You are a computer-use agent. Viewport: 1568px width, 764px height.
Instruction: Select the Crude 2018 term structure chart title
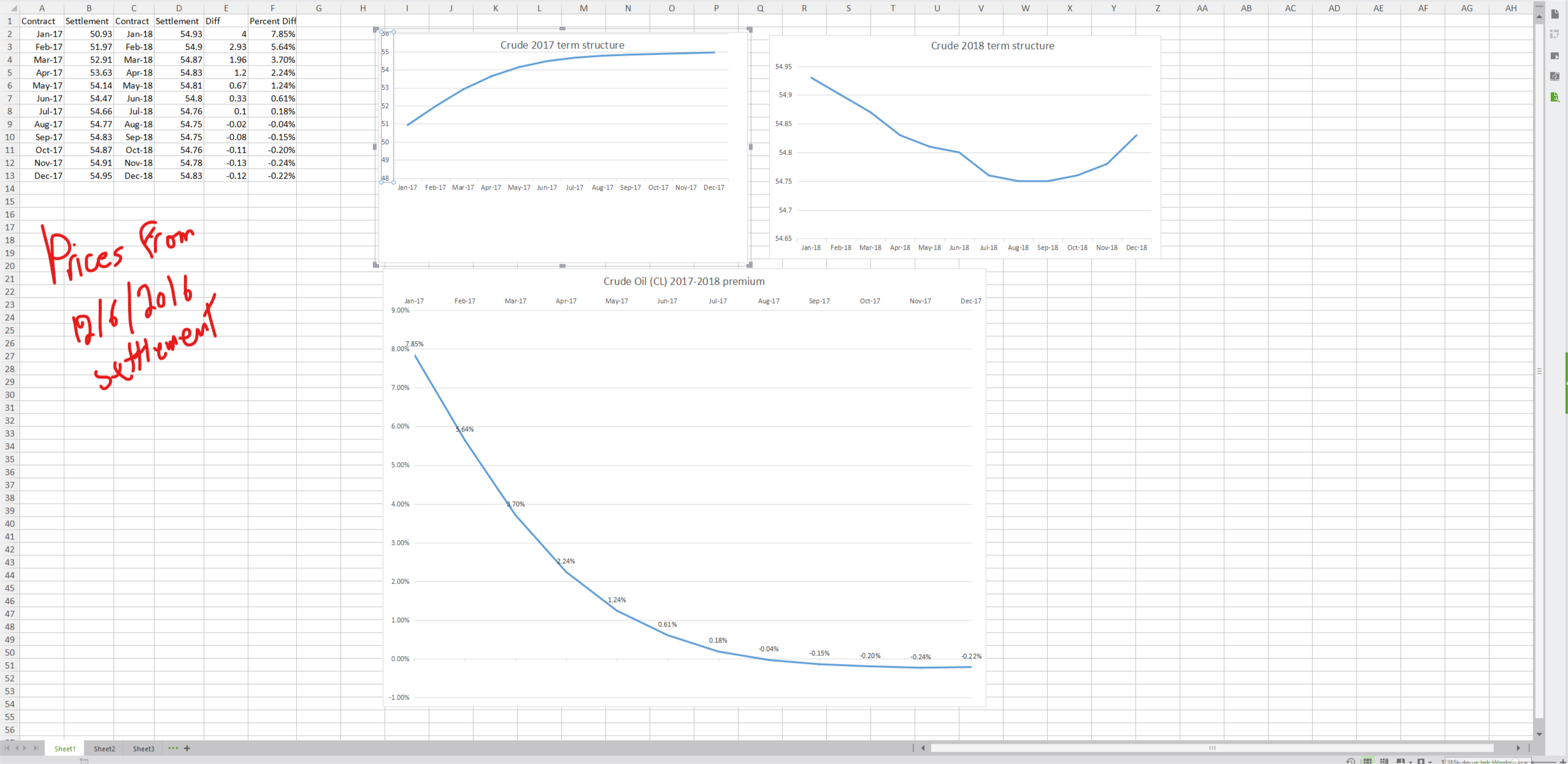pos(992,46)
